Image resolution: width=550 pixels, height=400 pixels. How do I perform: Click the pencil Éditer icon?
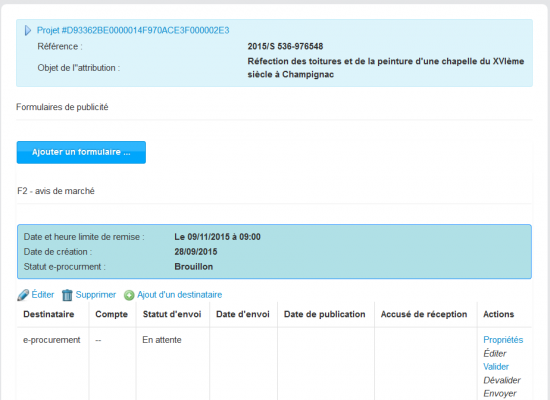click(x=23, y=295)
